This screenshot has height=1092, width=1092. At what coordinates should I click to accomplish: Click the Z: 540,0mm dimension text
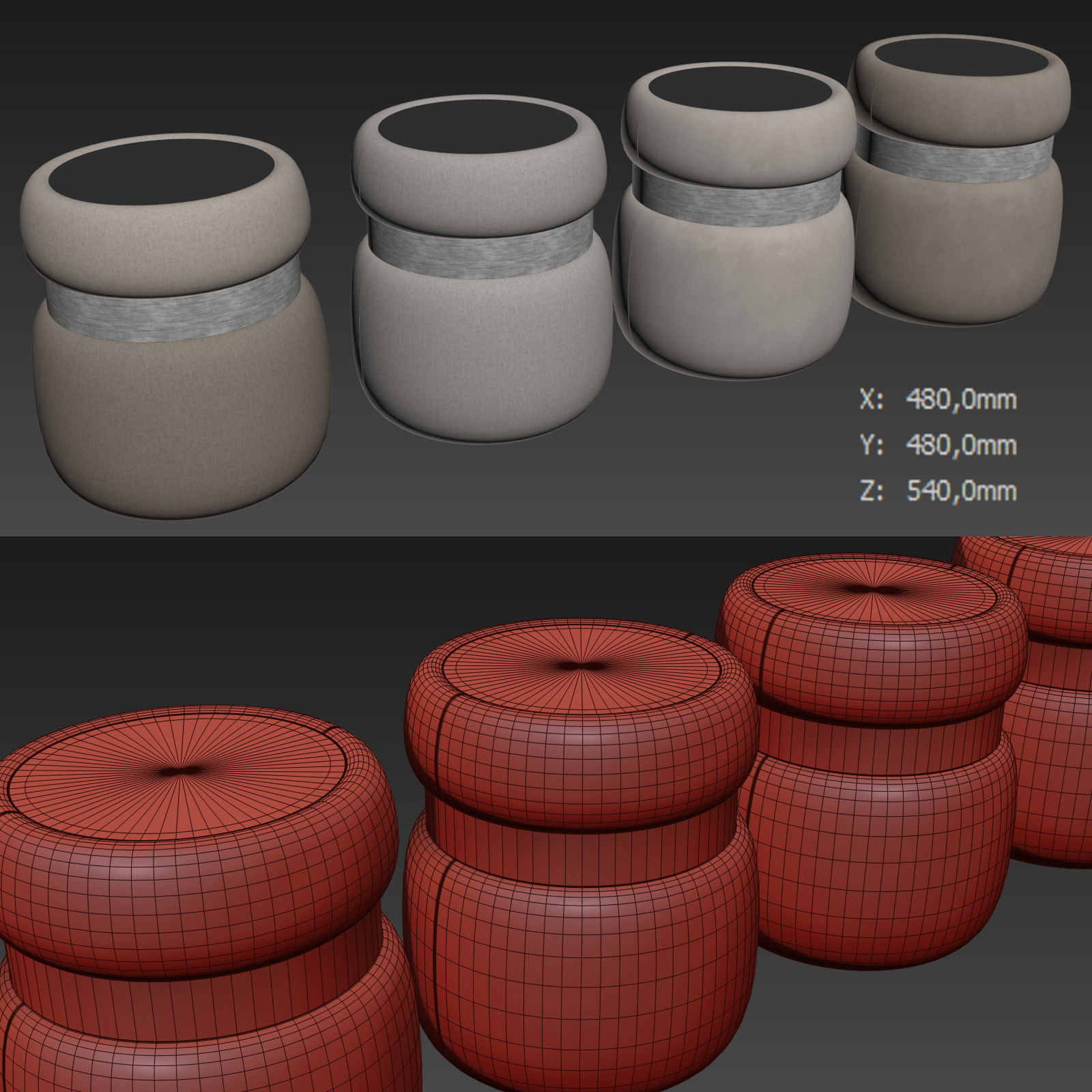(x=938, y=491)
